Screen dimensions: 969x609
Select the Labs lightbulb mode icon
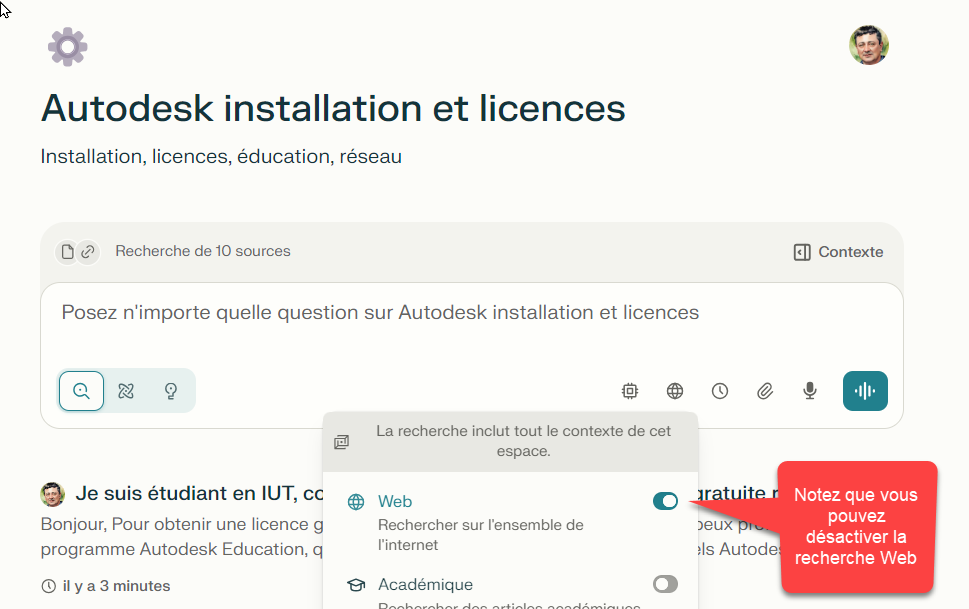pos(171,391)
